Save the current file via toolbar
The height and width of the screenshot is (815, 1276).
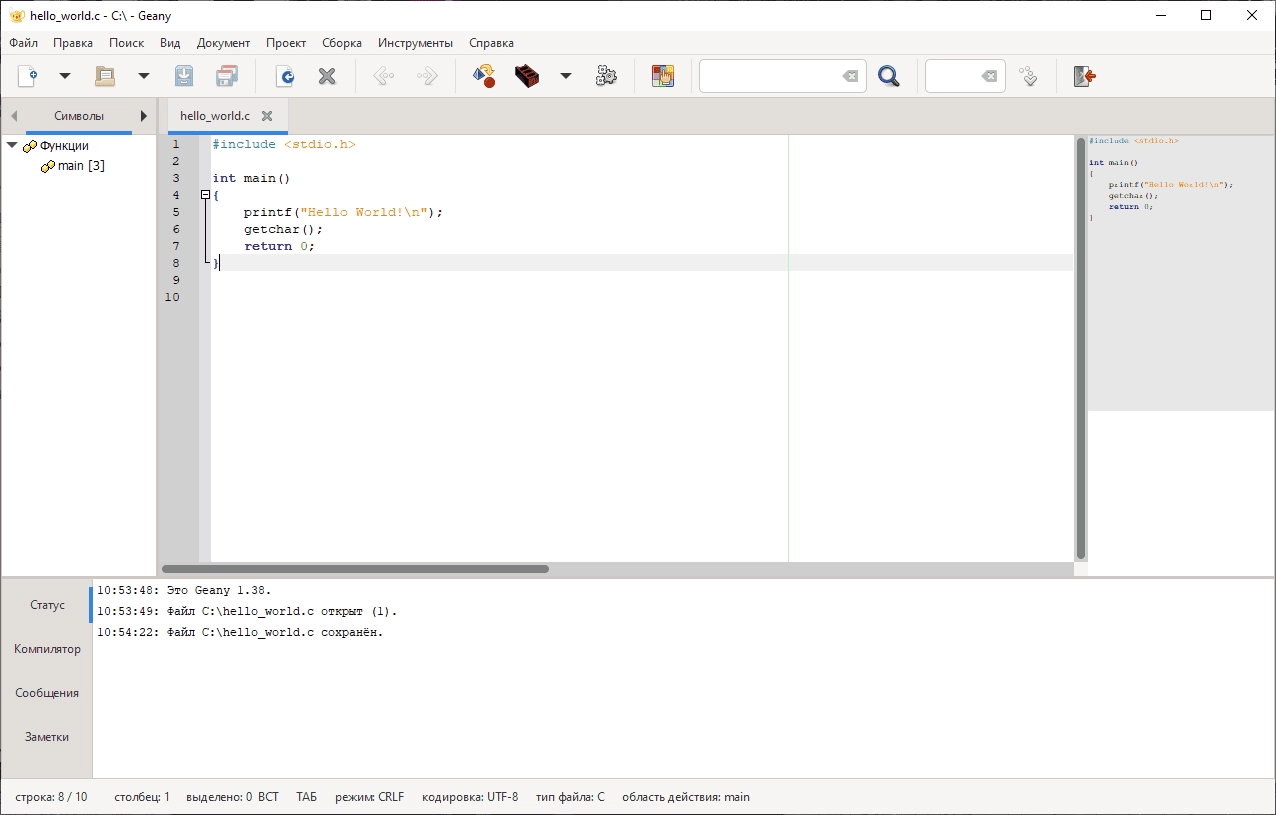[x=184, y=76]
